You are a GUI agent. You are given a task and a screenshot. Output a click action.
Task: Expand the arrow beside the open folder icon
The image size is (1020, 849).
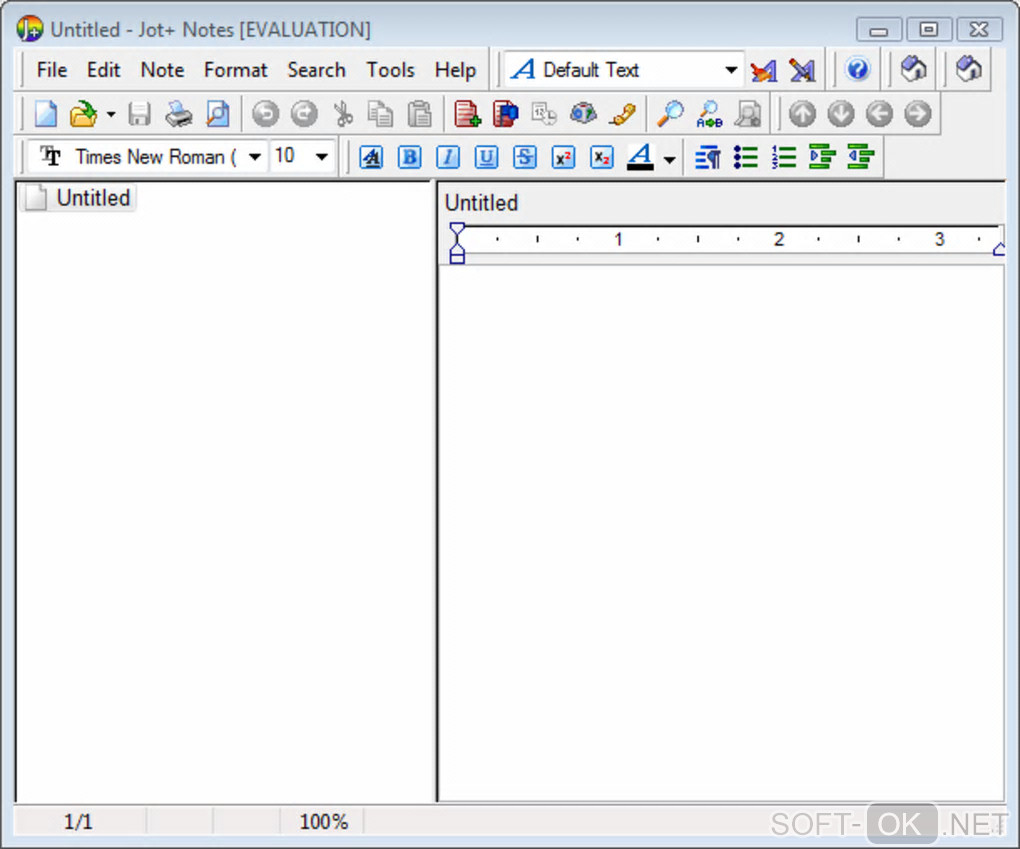click(x=111, y=115)
